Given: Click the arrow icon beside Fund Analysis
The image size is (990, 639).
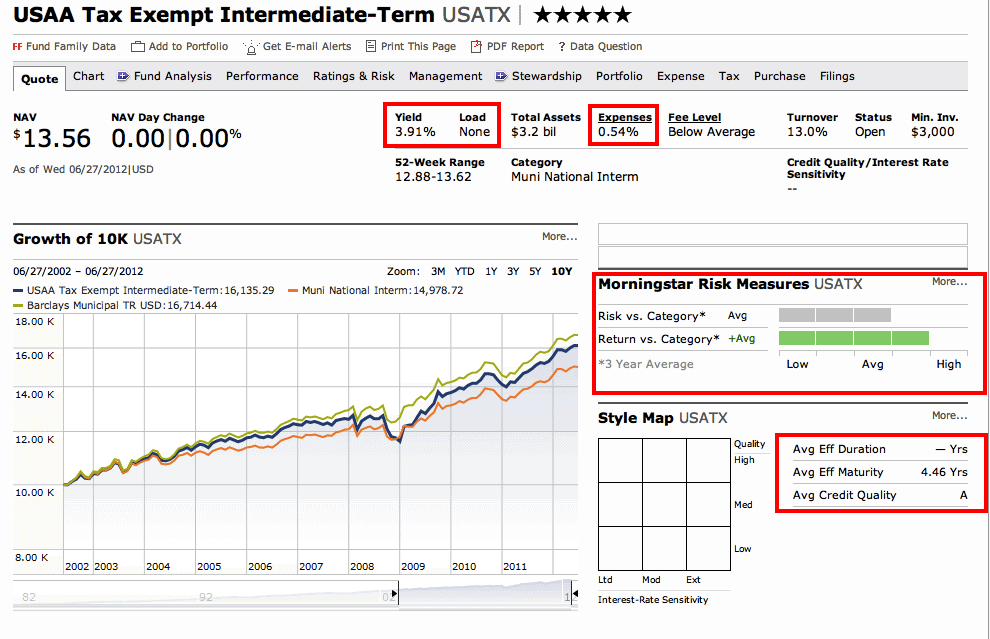Looking at the screenshot, I should pyautogui.click(x=123, y=76).
